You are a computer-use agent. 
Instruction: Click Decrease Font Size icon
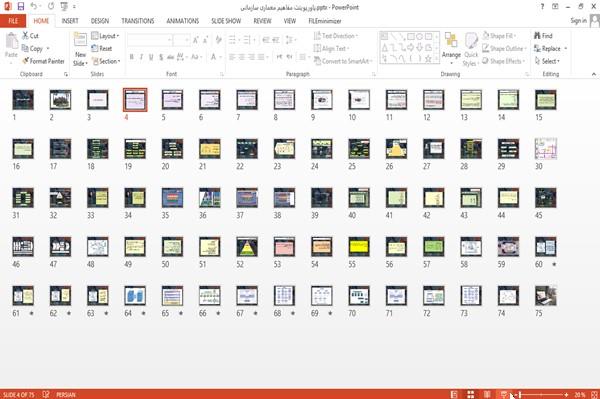click(x=205, y=39)
